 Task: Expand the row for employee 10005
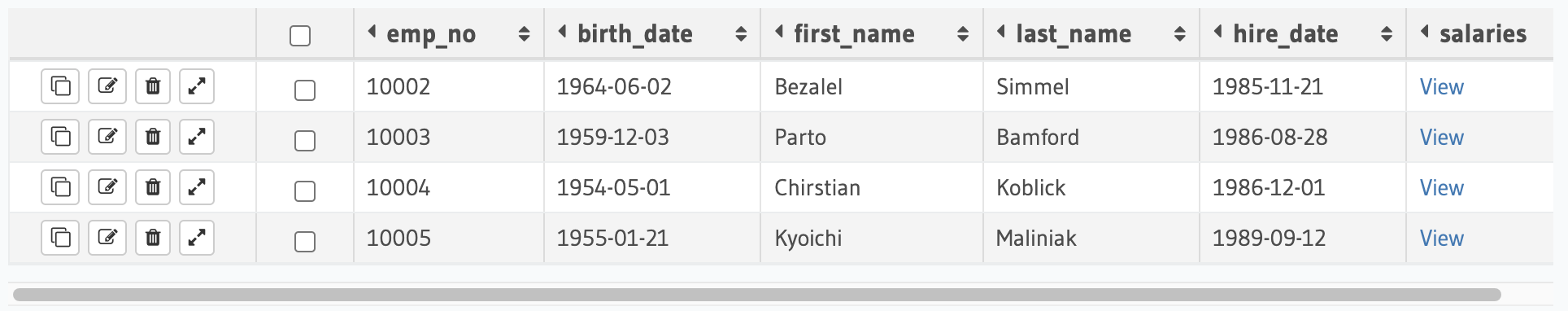(x=197, y=238)
